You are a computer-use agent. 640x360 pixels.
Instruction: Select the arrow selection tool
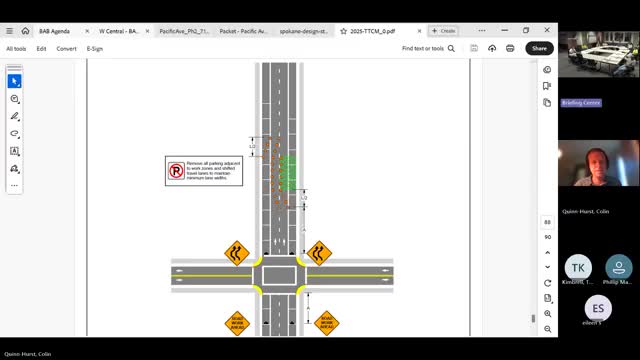tap(14, 81)
